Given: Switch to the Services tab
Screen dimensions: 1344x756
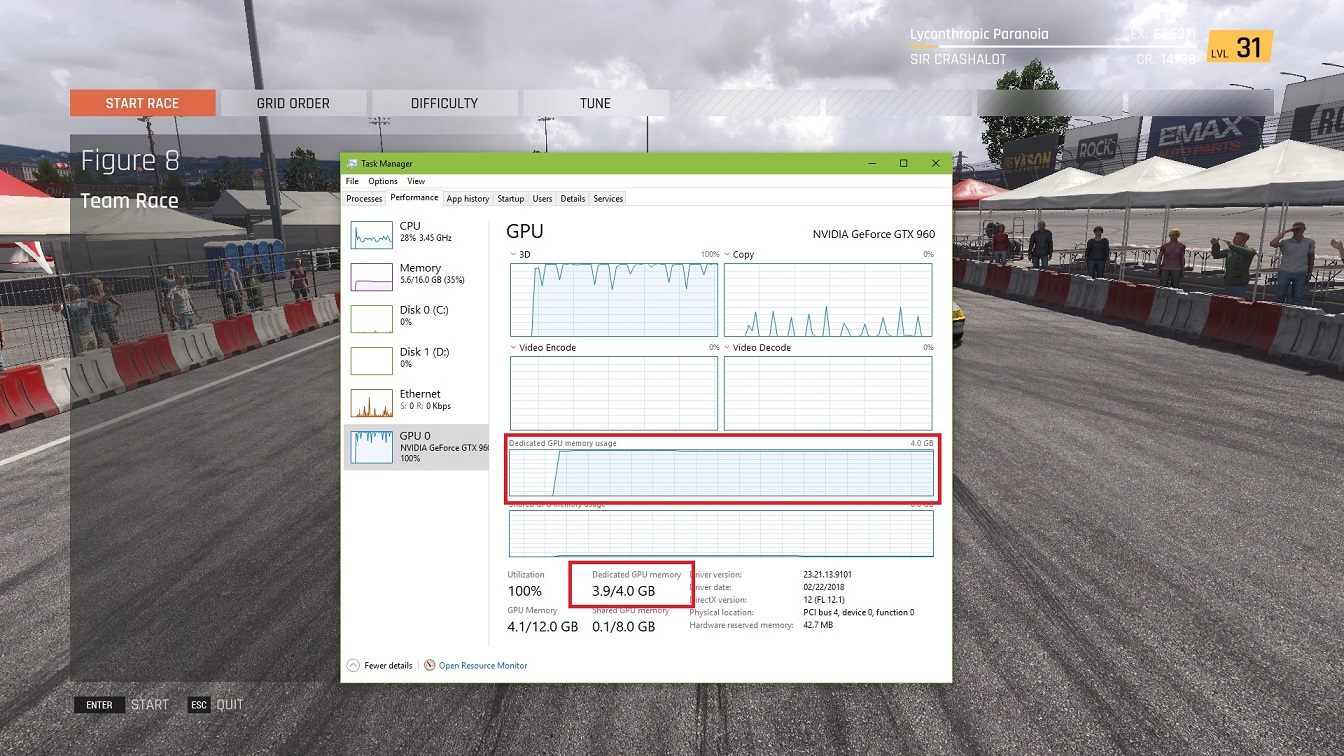Looking at the screenshot, I should point(608,199).
